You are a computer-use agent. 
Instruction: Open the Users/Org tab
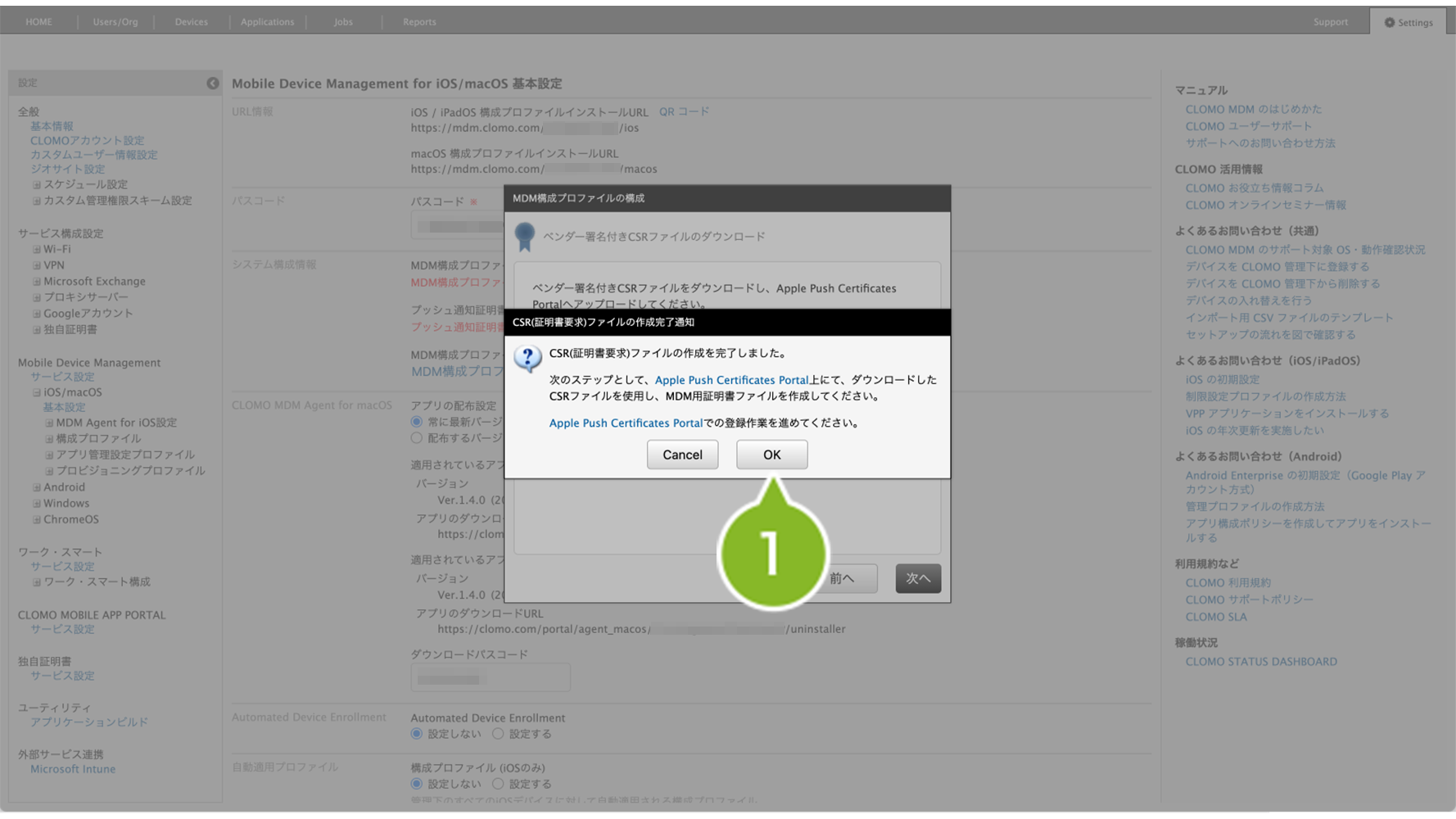115,22
